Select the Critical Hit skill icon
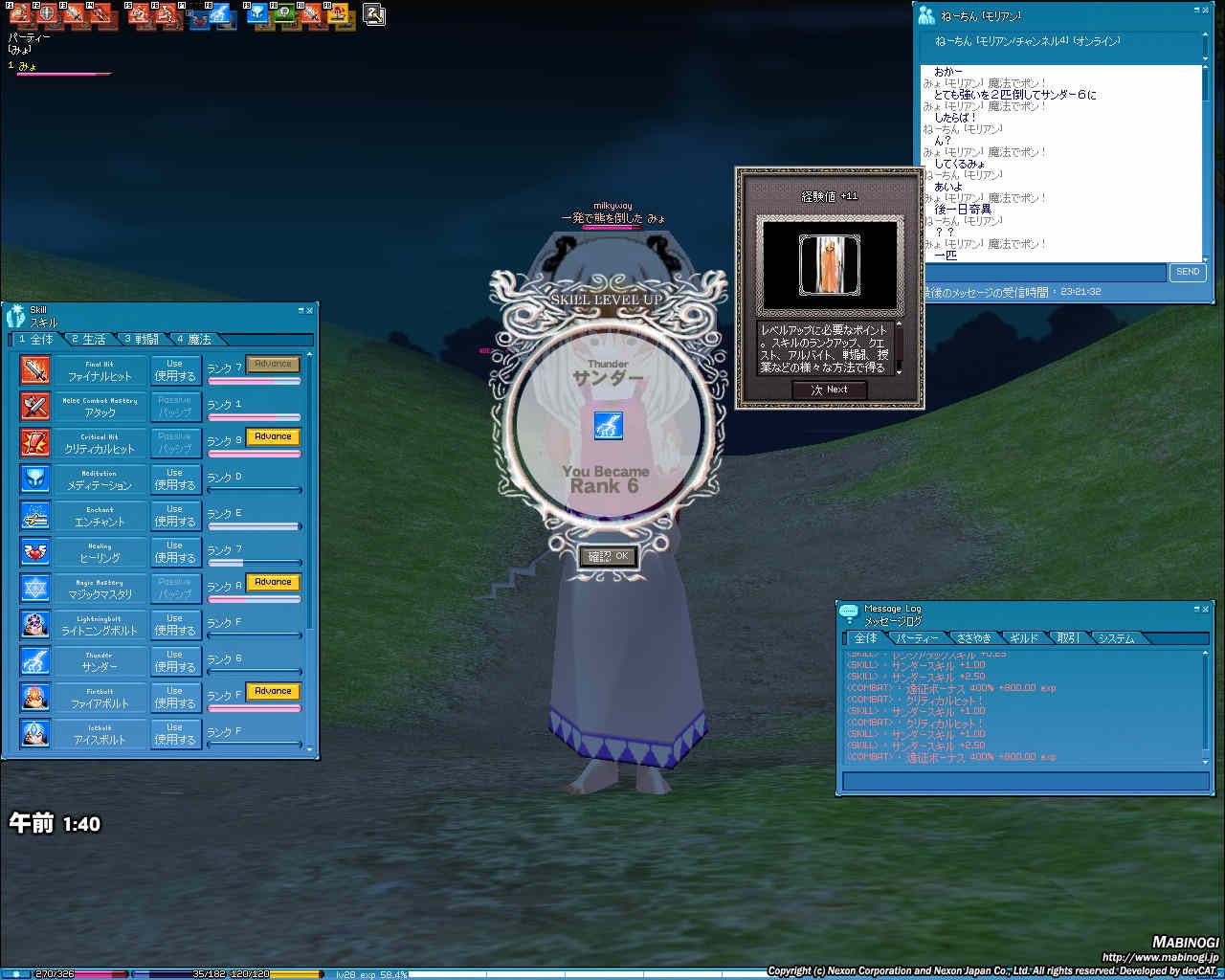 click(34, 442)
